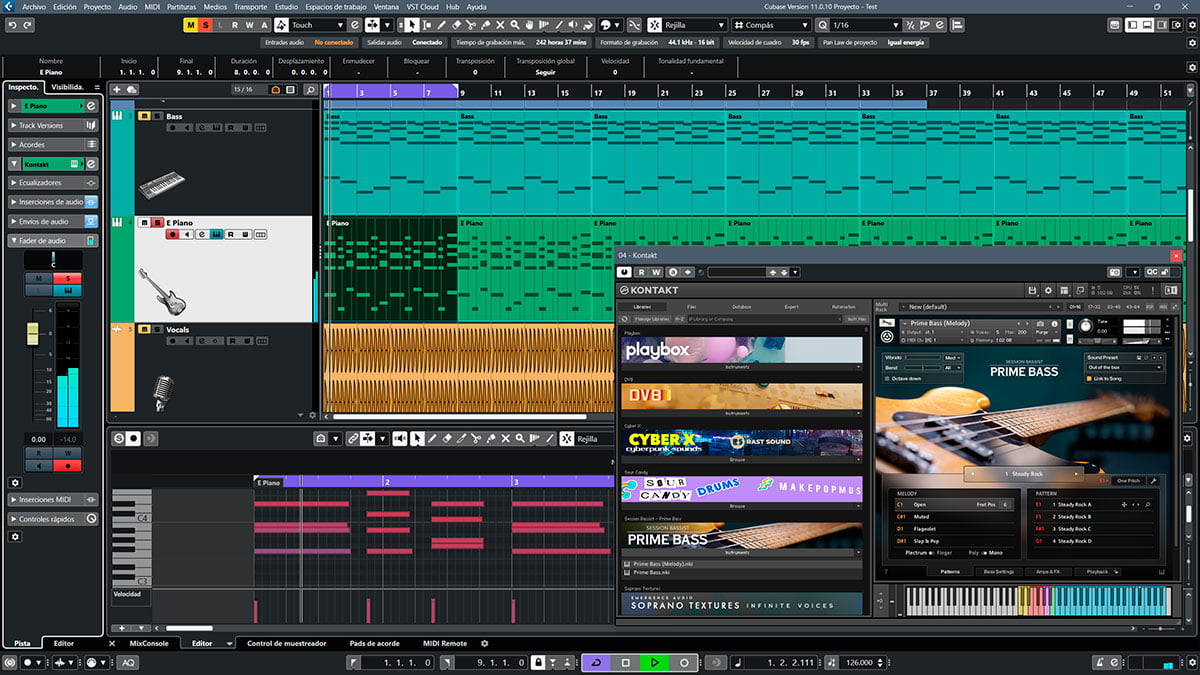1200x675 pixels.
Task: Open Kontakt save disk icon menu
Action: click(x=1032, y=290)
